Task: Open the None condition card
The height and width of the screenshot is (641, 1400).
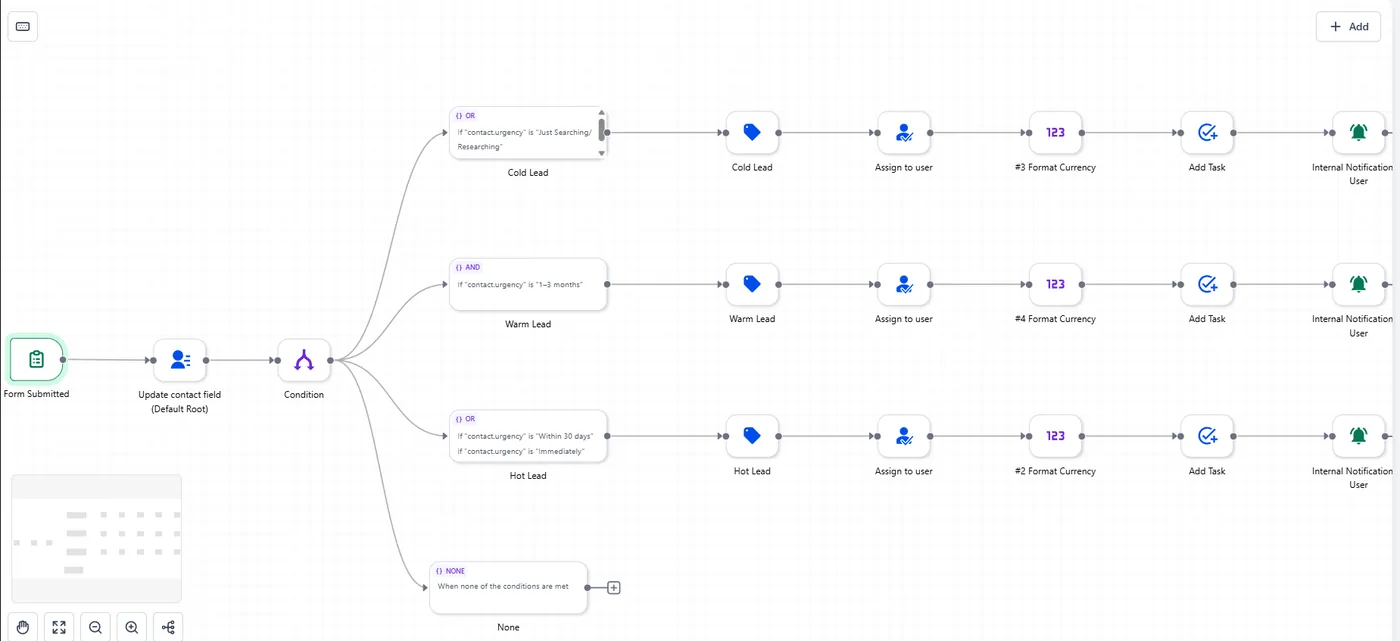Action: coord(508,588)
